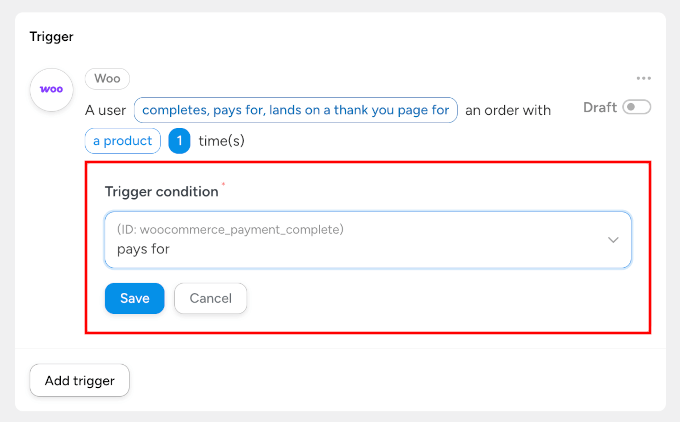Click the selected "pays for" value

(143, 249)
